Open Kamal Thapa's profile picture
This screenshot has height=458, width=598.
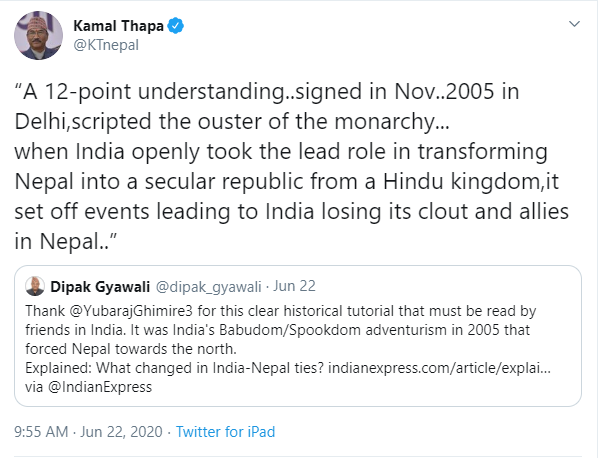pos(39,35)
